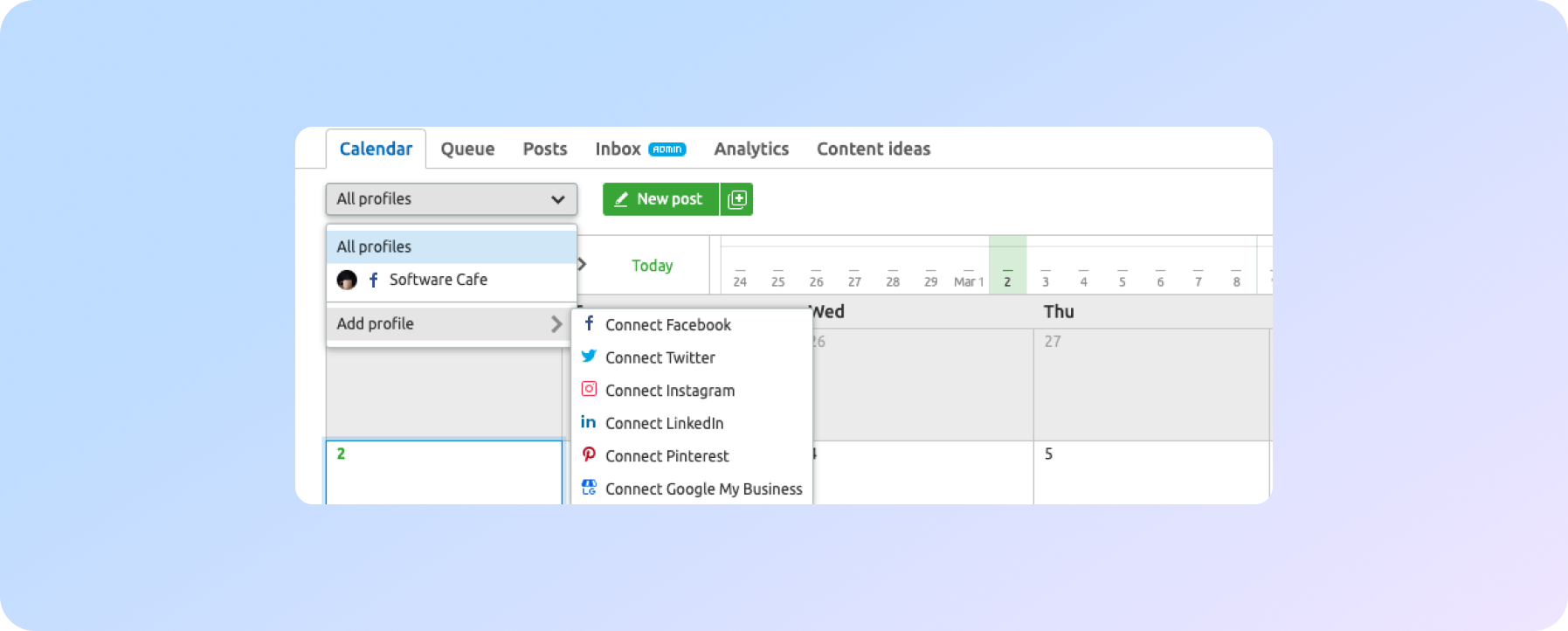This screenshot has width=1568, height=631.
Task: Open the Content ideas tab
Action: pos(873,149)
